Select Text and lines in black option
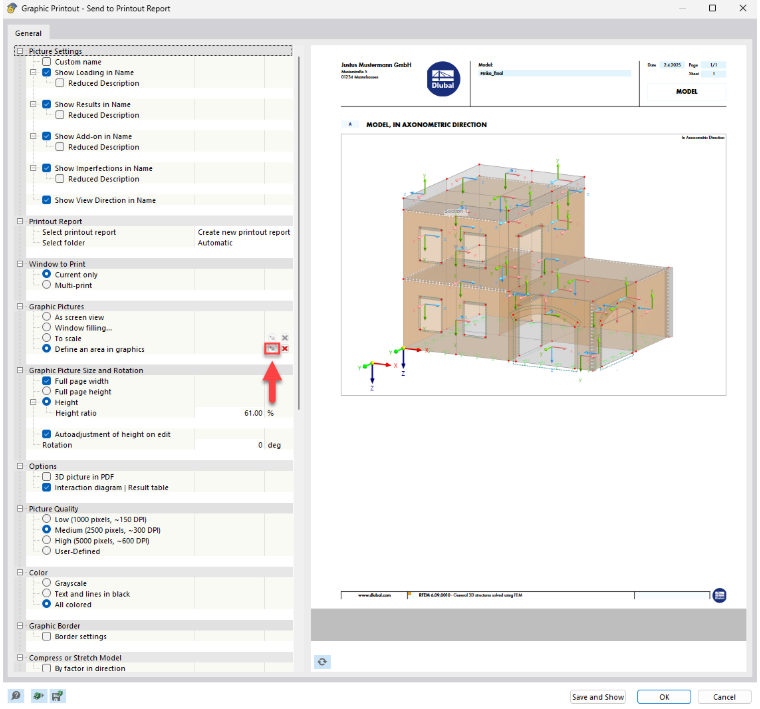This screenshot has width=760, height=709. (47, 594)
